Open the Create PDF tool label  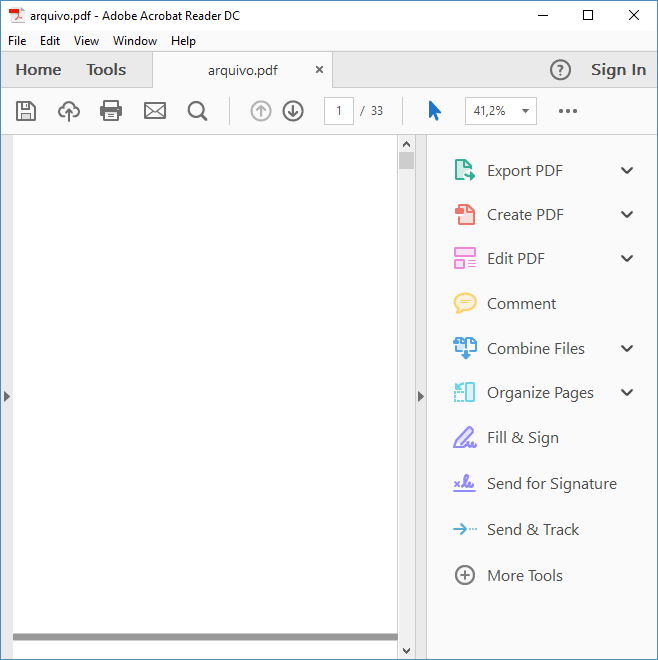point(525,215)
